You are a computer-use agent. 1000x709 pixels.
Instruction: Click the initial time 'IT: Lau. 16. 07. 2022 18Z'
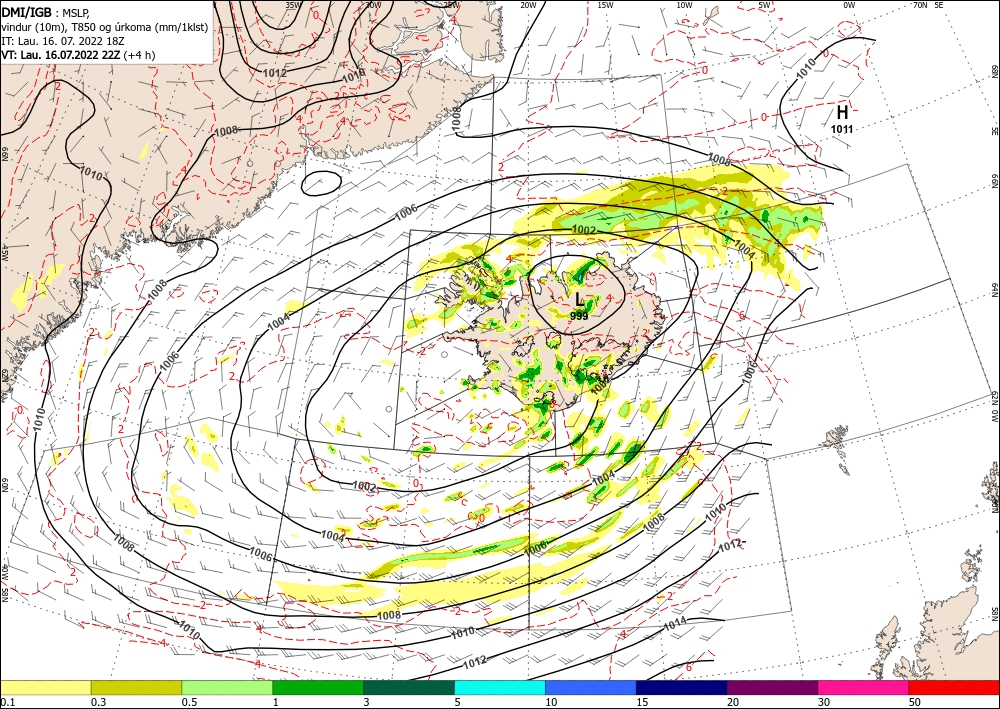coord(62,41)
